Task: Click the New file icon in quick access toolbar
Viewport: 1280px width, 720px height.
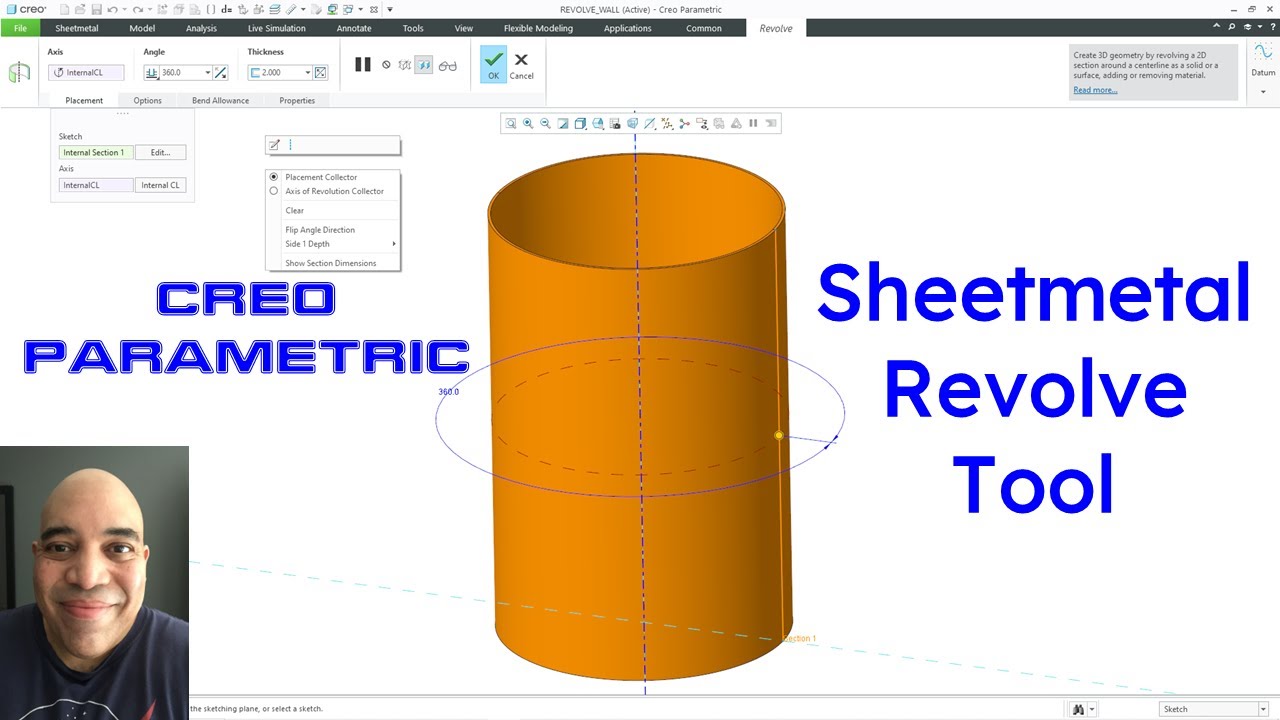Action: 64,9
